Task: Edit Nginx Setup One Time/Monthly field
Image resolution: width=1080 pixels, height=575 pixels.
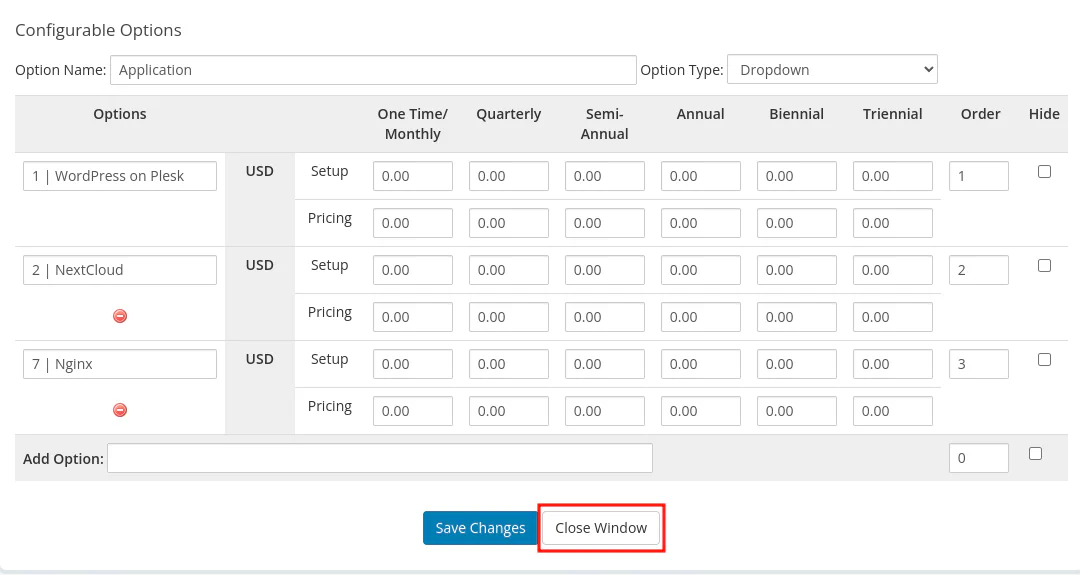Action: click(413, 364)
